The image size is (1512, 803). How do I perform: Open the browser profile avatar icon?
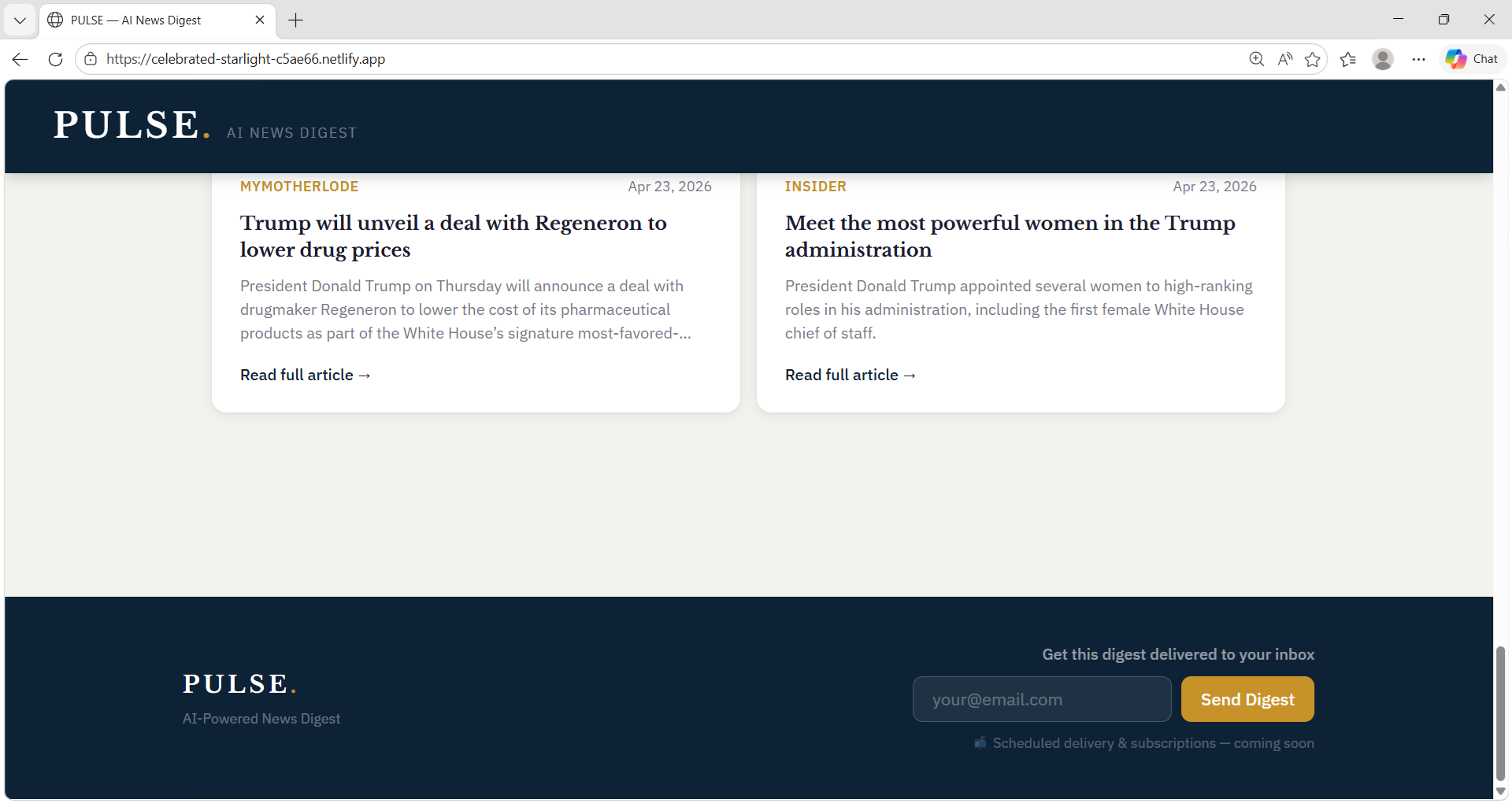pyautogui.click(x=1384, y=59)
